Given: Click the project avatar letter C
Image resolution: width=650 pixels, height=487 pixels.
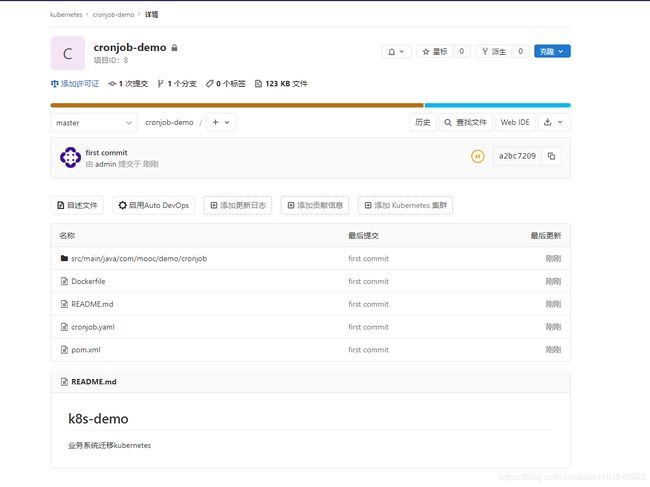Looking at the screenshot, I should point(68,53).
